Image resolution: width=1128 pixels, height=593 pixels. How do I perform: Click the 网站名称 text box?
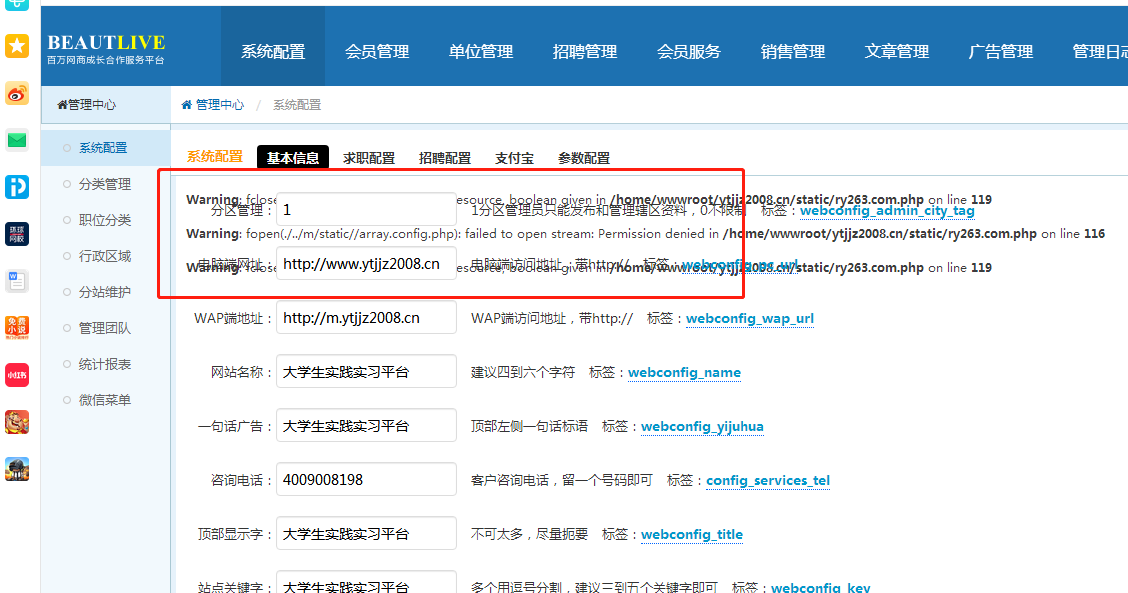click(365, 371)
